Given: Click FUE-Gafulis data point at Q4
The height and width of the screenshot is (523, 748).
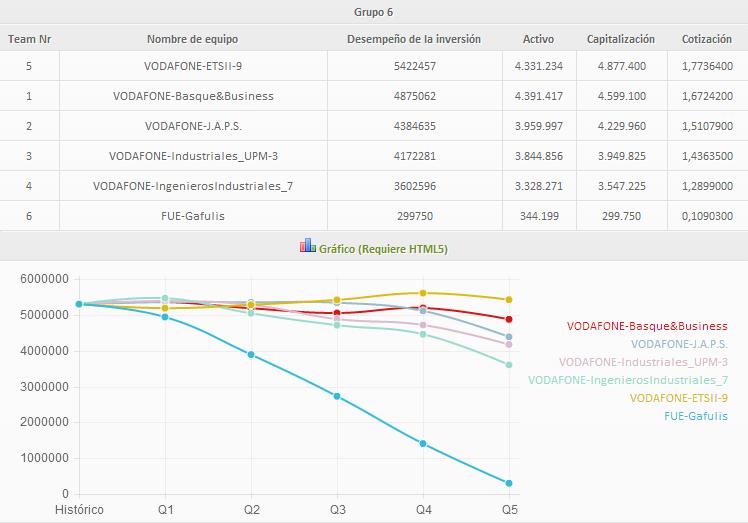Looking at the screenshot, I should [423, 444].
